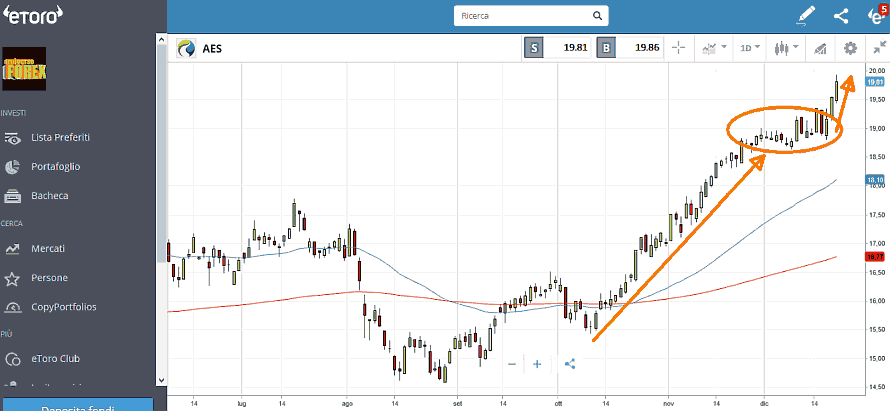Viewport: 890px width, 411px height.
Task: Click the Ricerca search field
Action: point(530,16)
